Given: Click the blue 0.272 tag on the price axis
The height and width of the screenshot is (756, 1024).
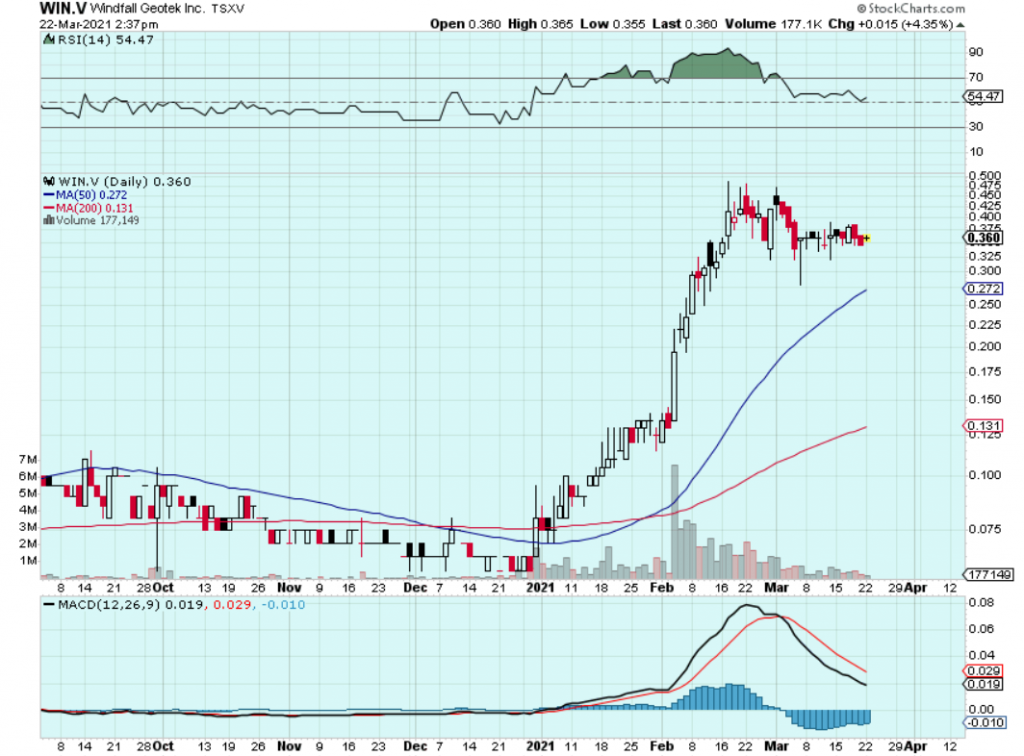Looking at the screenshot, I should coord(984,289).
